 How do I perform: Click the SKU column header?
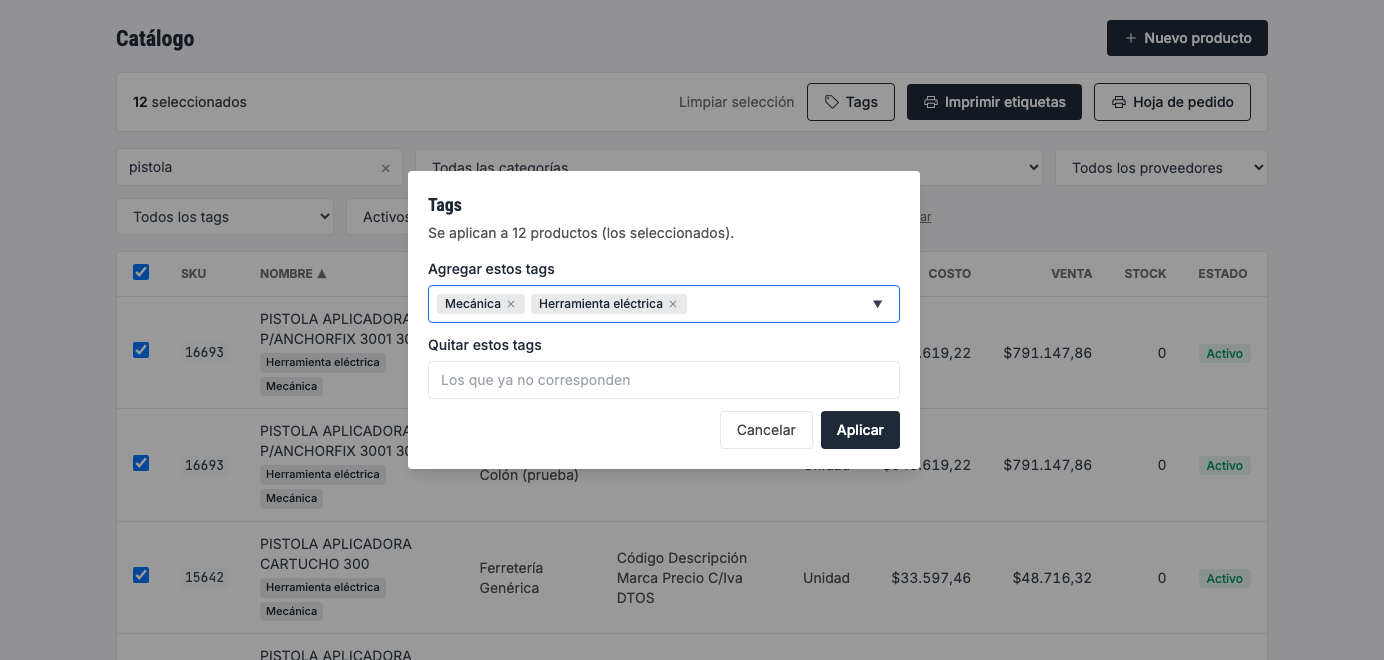(x=194, y=274)
